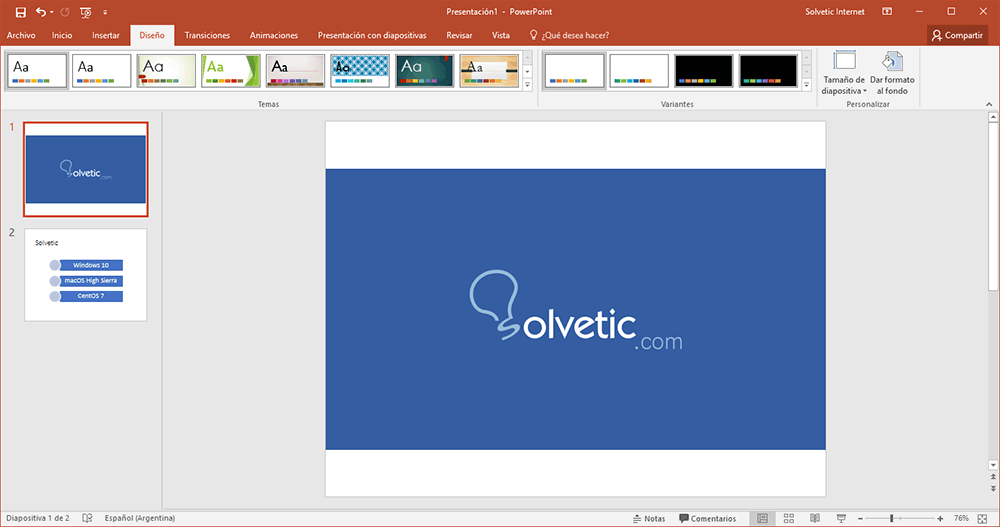The width and height of the screenshot is (1000, 527).
Task: Apply the dark teal chalkboard theme
Action: coord(425,70)
